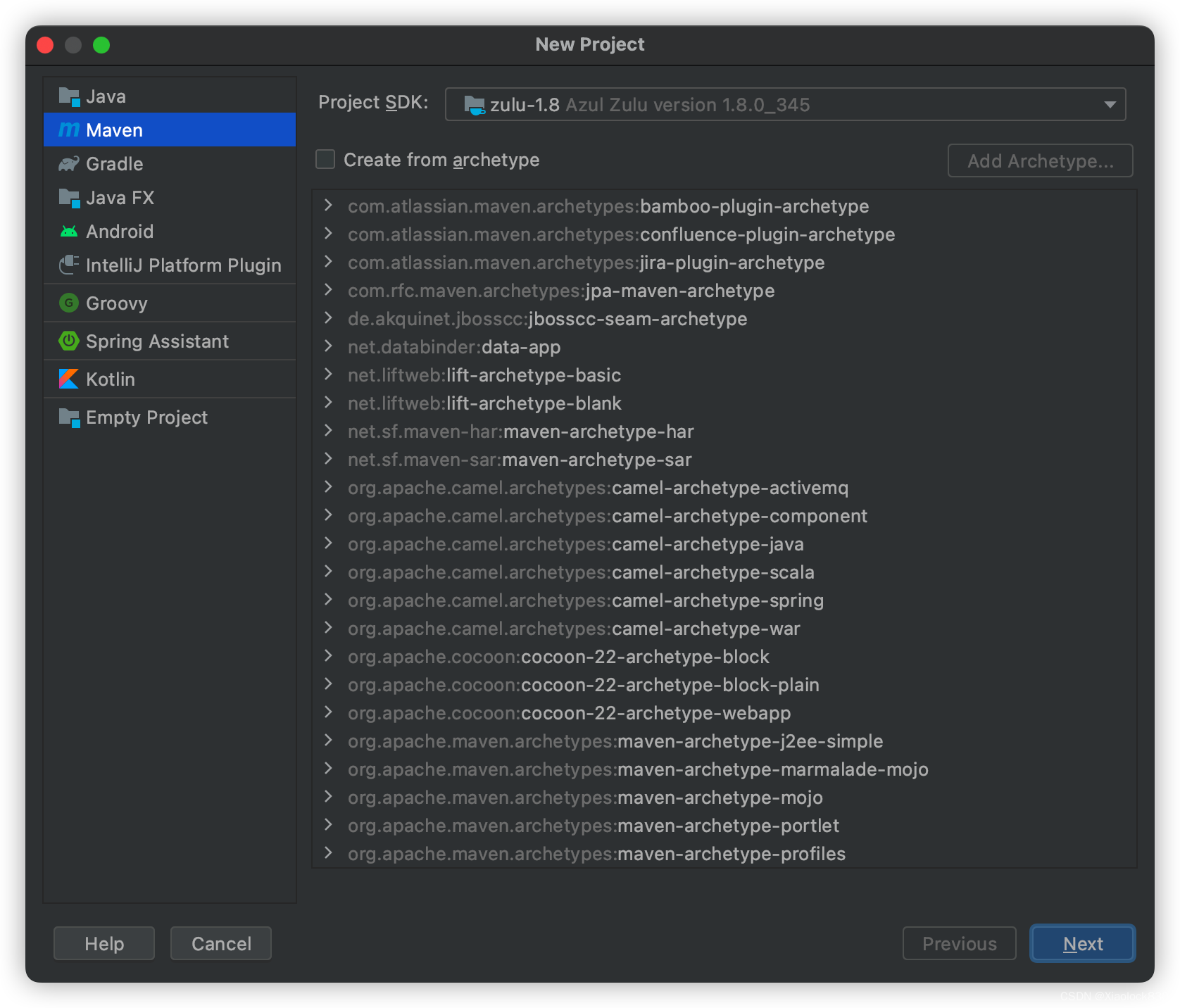The image size is (1180, 1008).
Task: Select camel-archetype-scala row text
Action: tap(581, 572)
